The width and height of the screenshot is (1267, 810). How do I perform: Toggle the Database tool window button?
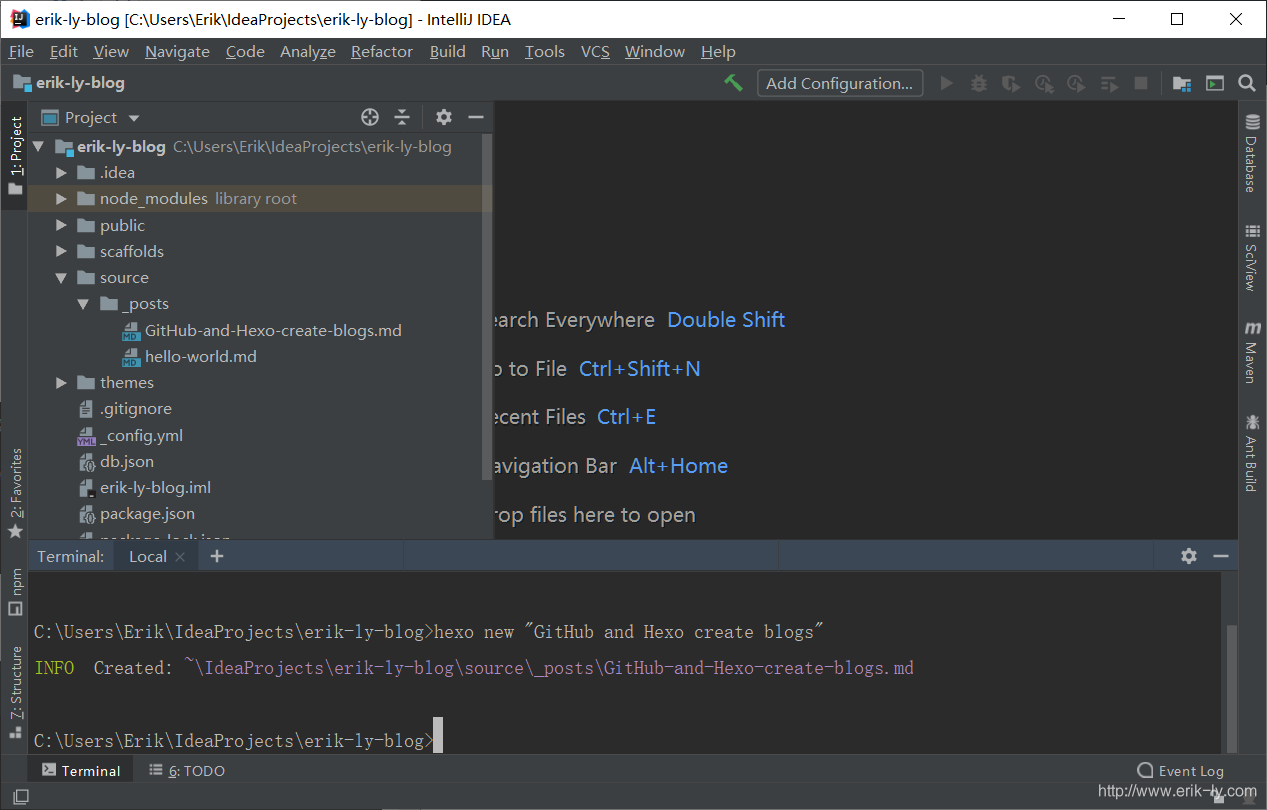(x=1251, y=154)
